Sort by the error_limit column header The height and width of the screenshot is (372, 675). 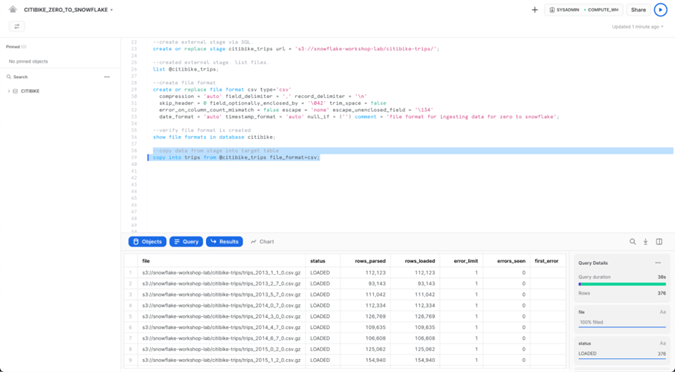click(461, 261)
